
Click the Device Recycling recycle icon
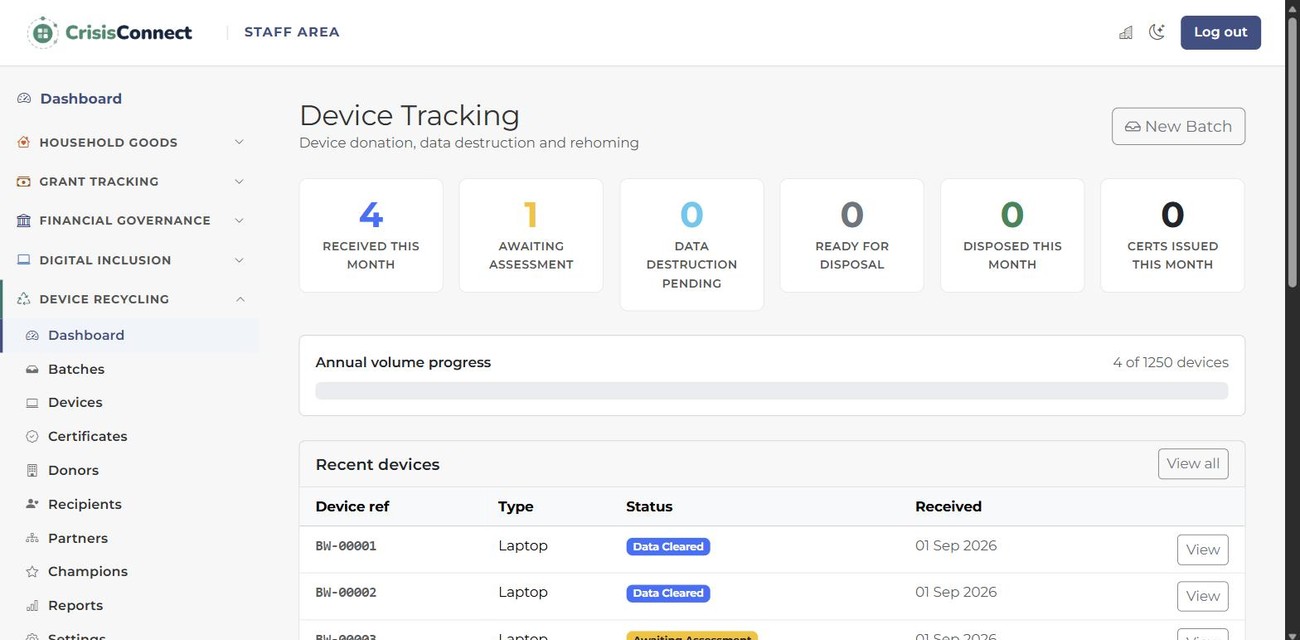coord(24,299)
